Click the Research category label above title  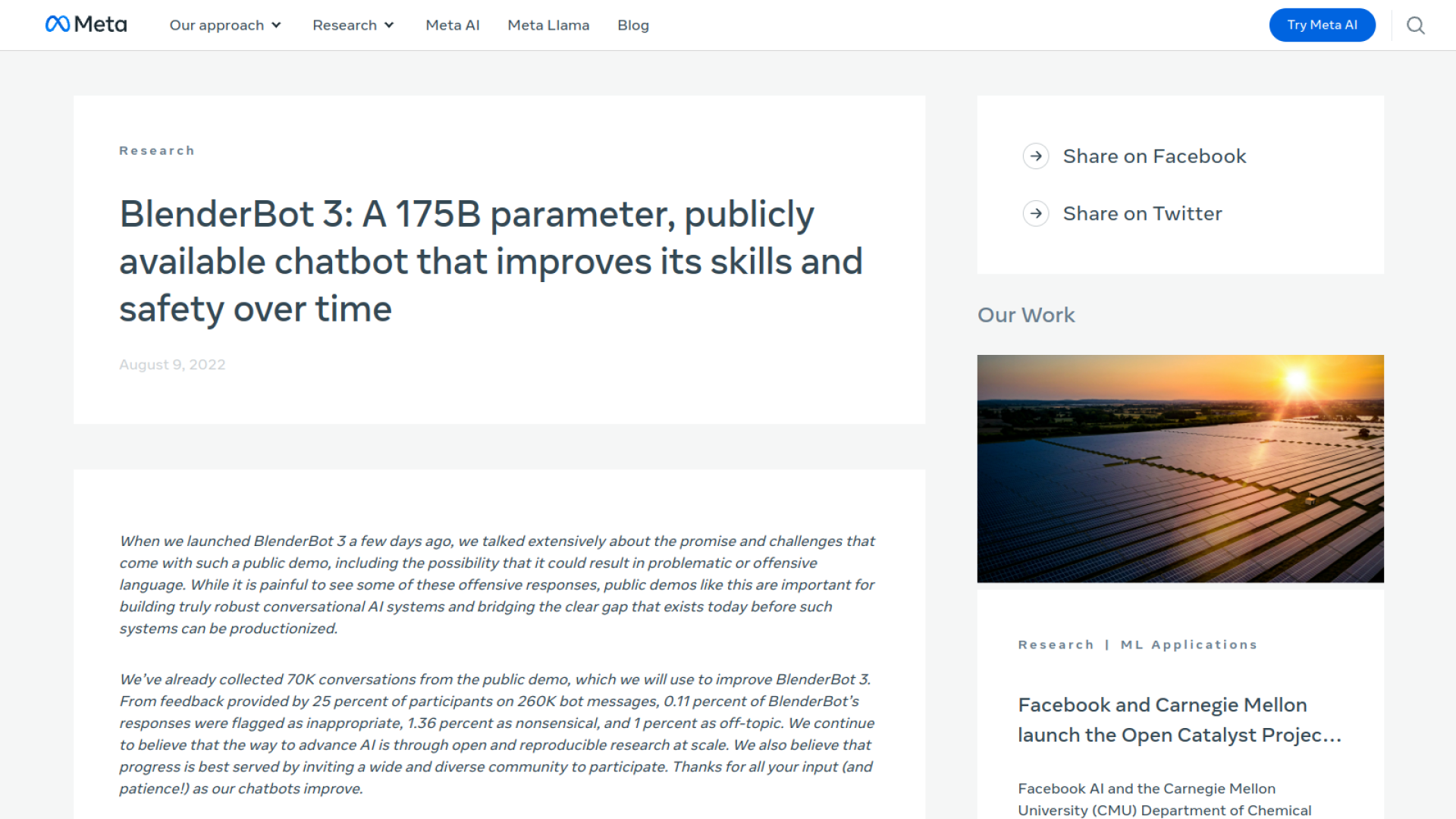tap(157, 150)
